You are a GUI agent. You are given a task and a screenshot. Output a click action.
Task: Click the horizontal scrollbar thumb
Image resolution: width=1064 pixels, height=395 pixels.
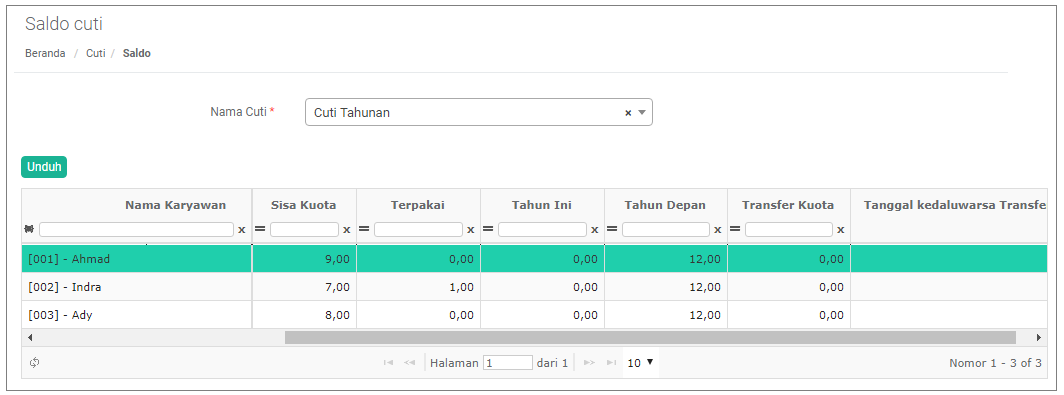click(650, 337)
